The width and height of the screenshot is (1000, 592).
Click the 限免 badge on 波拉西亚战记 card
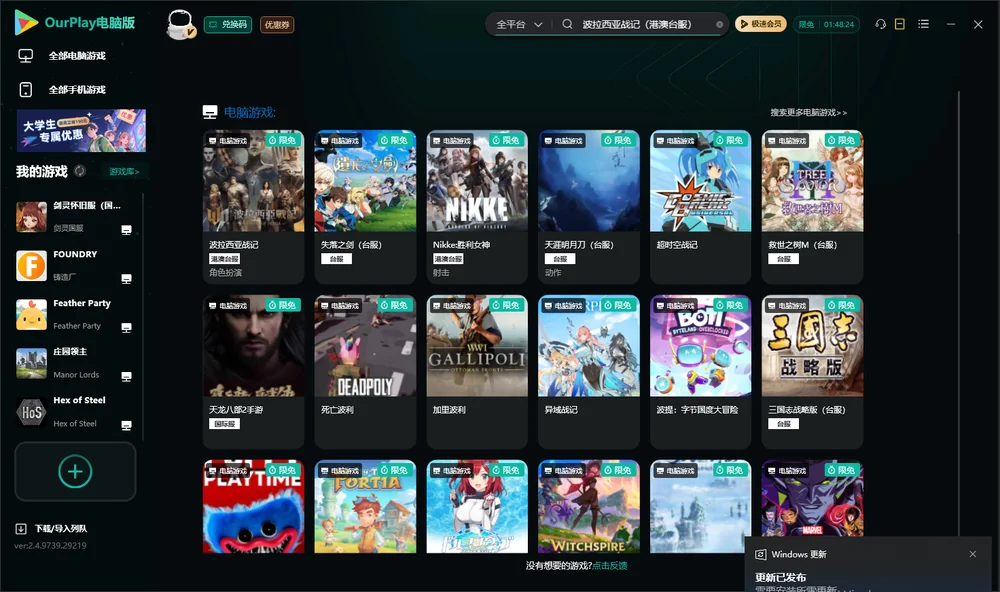point(283,140)
